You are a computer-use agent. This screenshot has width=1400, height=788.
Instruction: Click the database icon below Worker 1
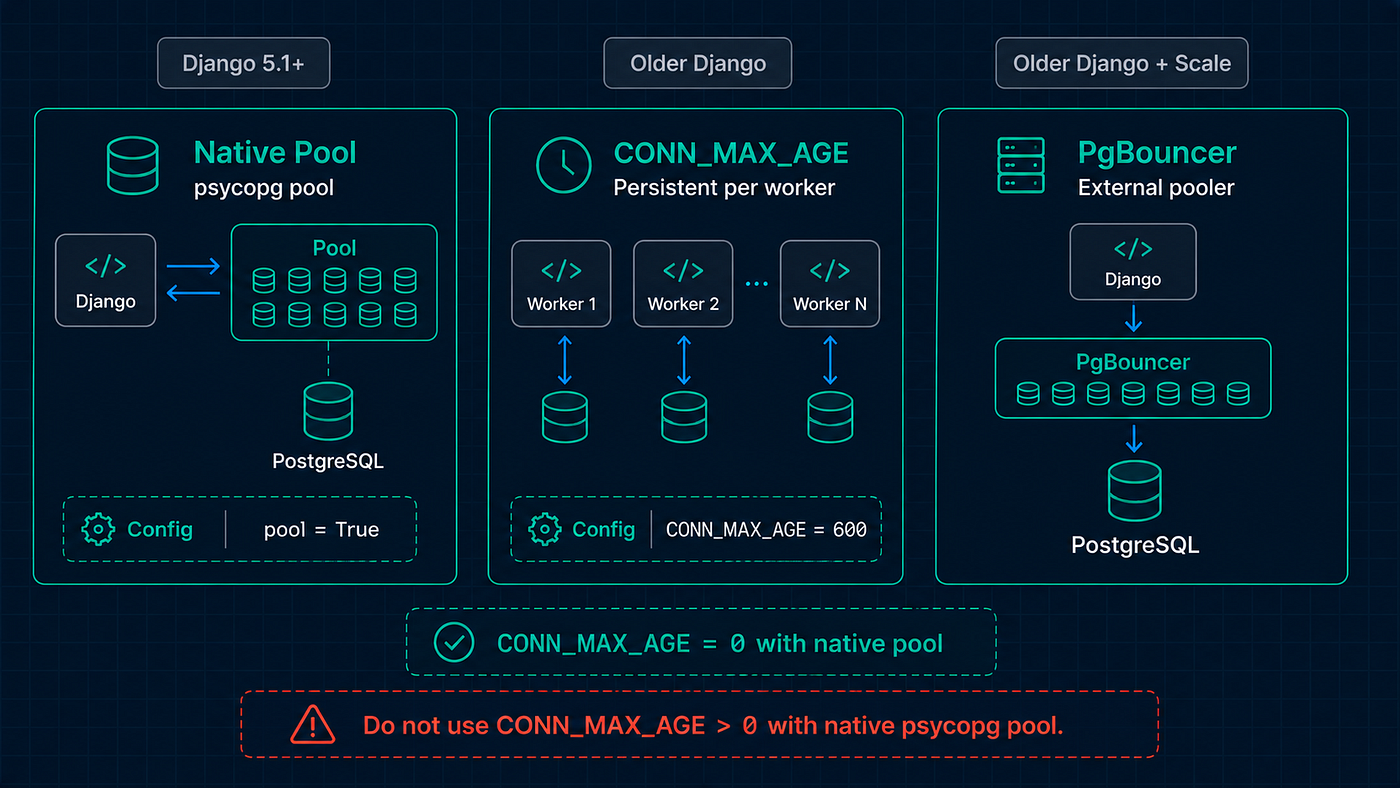(565, 417)
